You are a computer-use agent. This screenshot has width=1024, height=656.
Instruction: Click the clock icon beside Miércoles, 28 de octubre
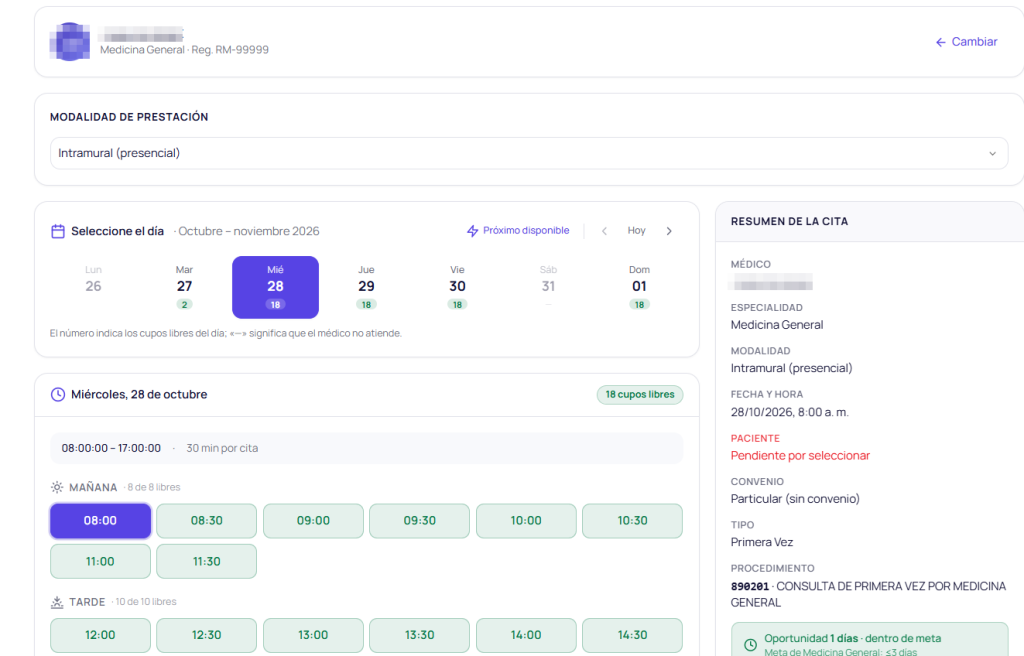tap(58, 395)
